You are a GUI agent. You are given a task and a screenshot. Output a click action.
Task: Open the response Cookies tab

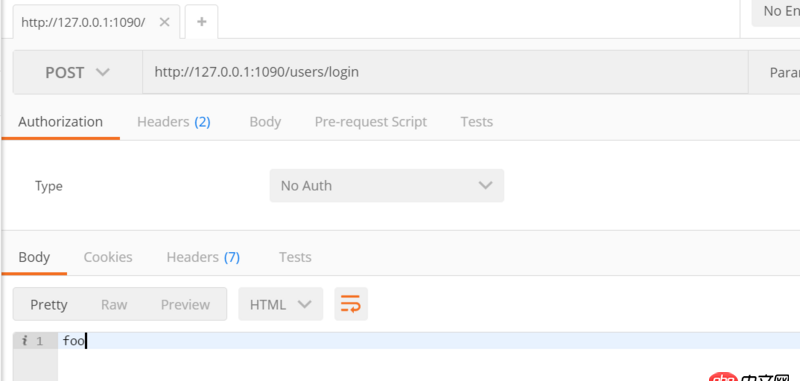108,257
